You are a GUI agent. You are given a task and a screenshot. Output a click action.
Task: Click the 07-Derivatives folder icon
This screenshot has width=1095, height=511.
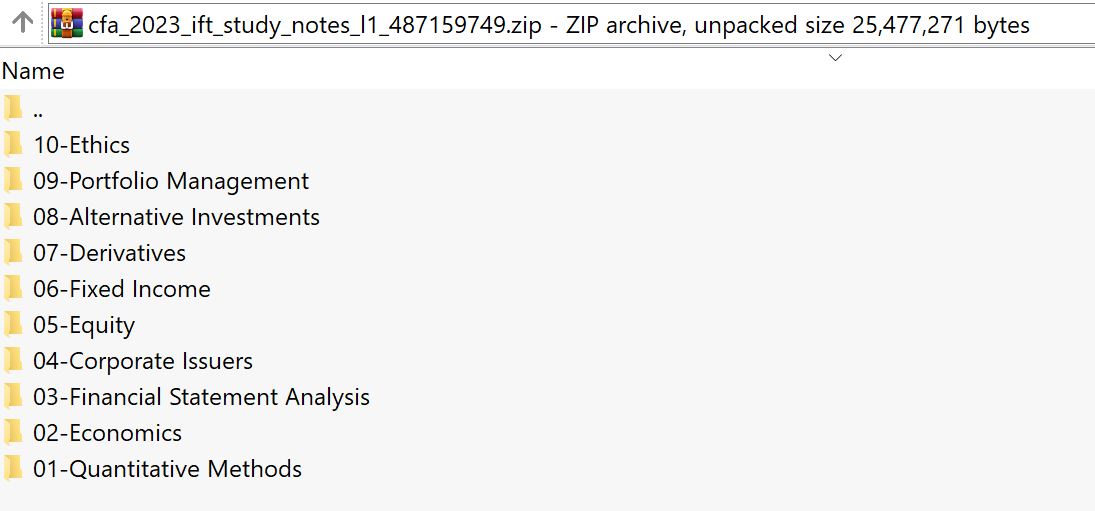point(14,253)
